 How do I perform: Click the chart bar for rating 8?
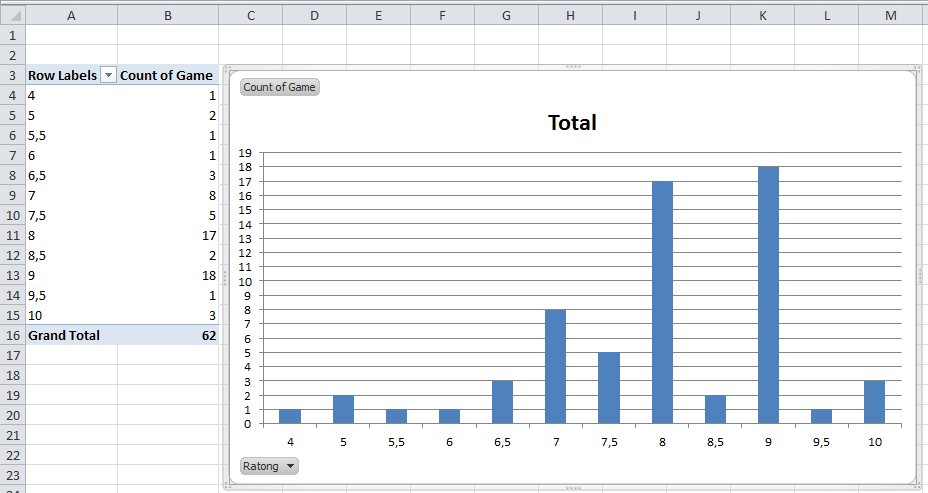tap(662, 302)
